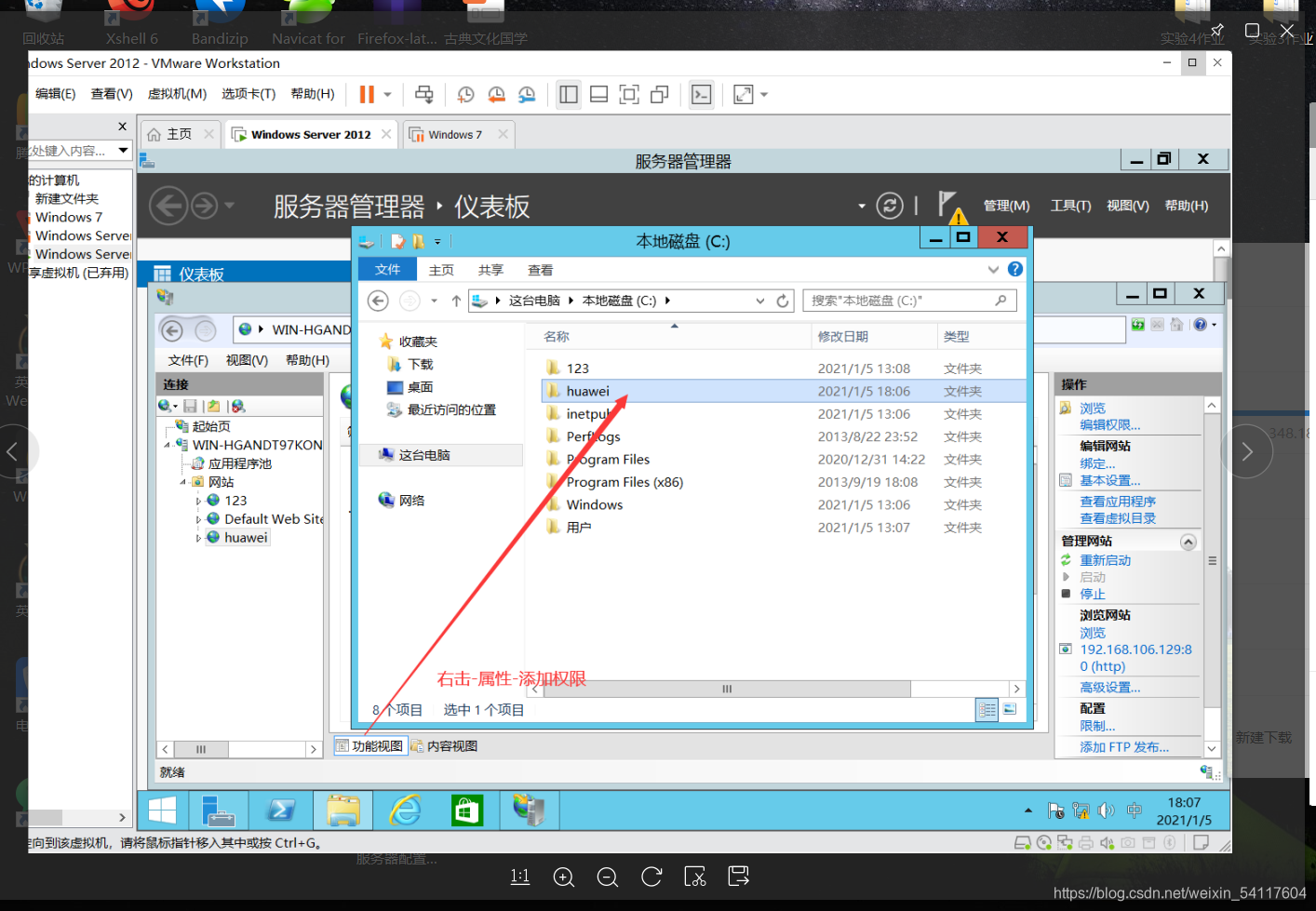Show image at 1:1 size
The width and height of the screenshot is (1316, 911).
tap(520, 877)
